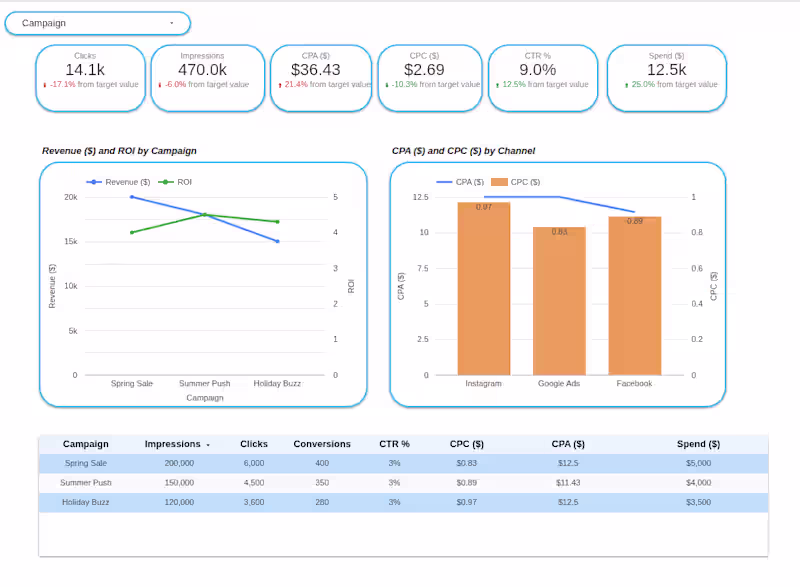Select the Summer Push table row name
The width and height of the screenshot is (800, 587).
click(x=86, y=482)
